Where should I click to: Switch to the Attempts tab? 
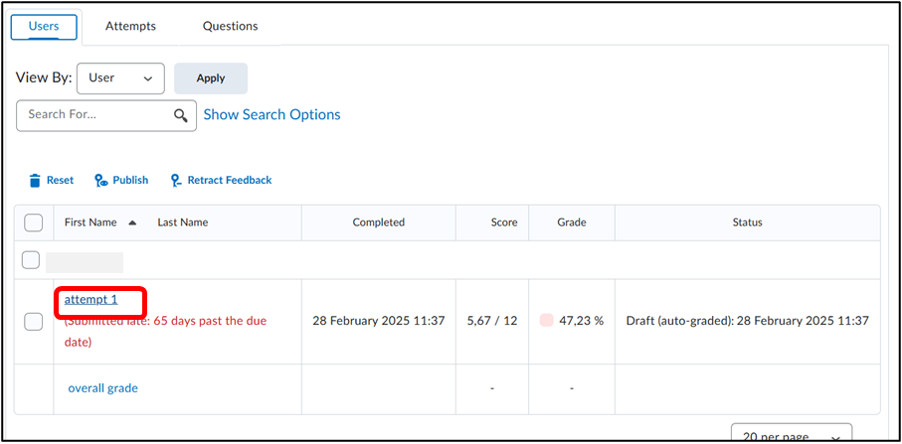pos(131,26)
